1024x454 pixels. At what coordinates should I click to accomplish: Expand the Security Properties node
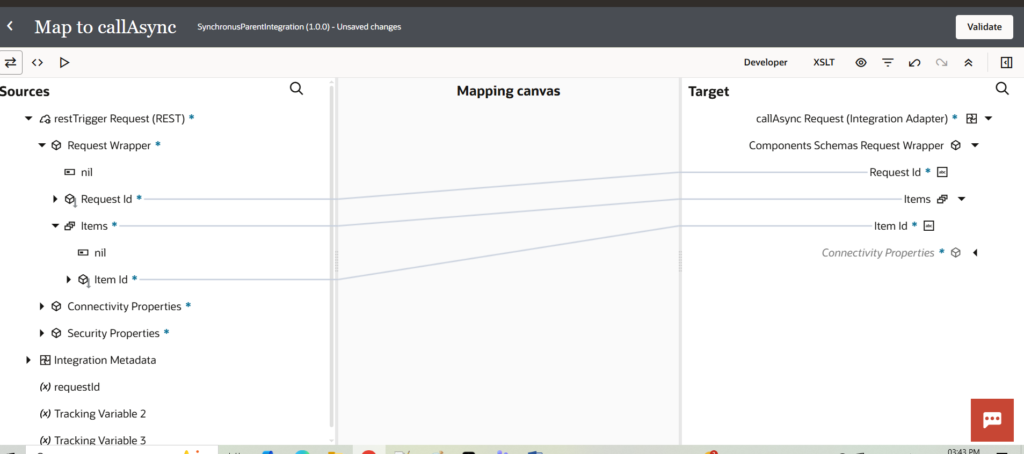pyautogui.click(x=42, y=333)
